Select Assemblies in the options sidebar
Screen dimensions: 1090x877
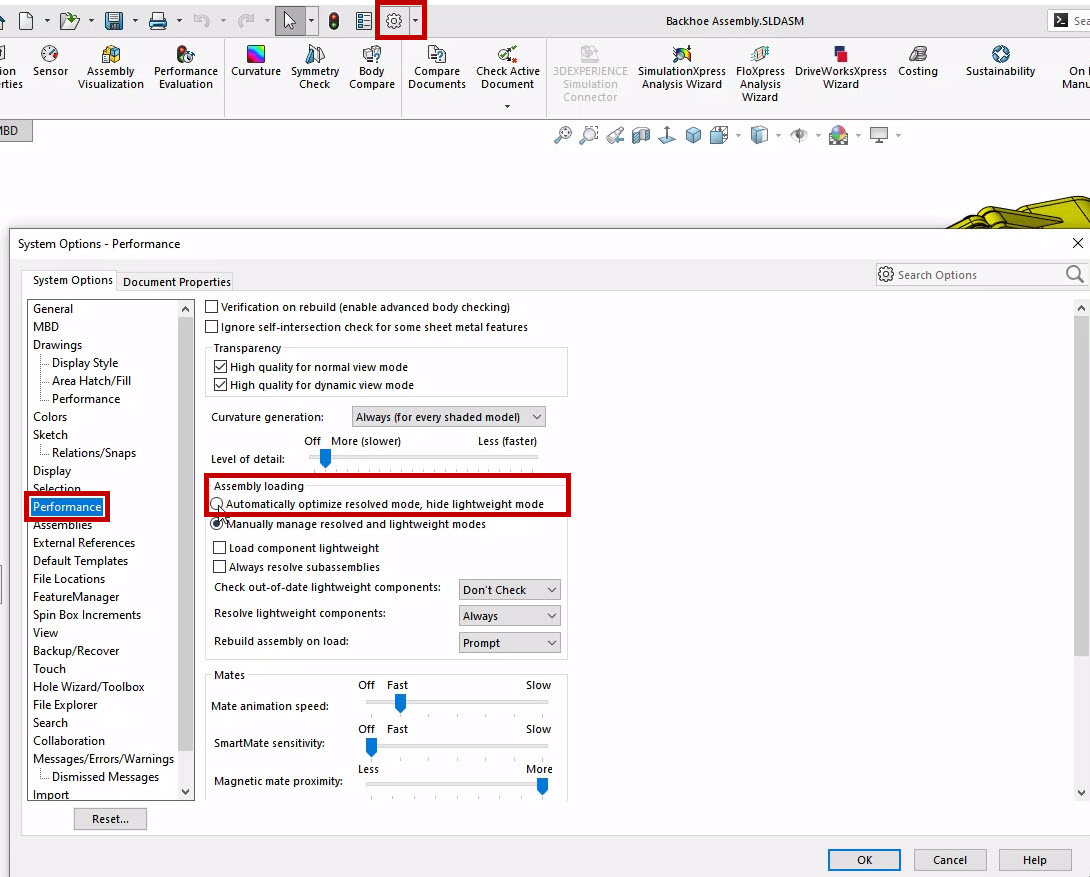(63, 524)
